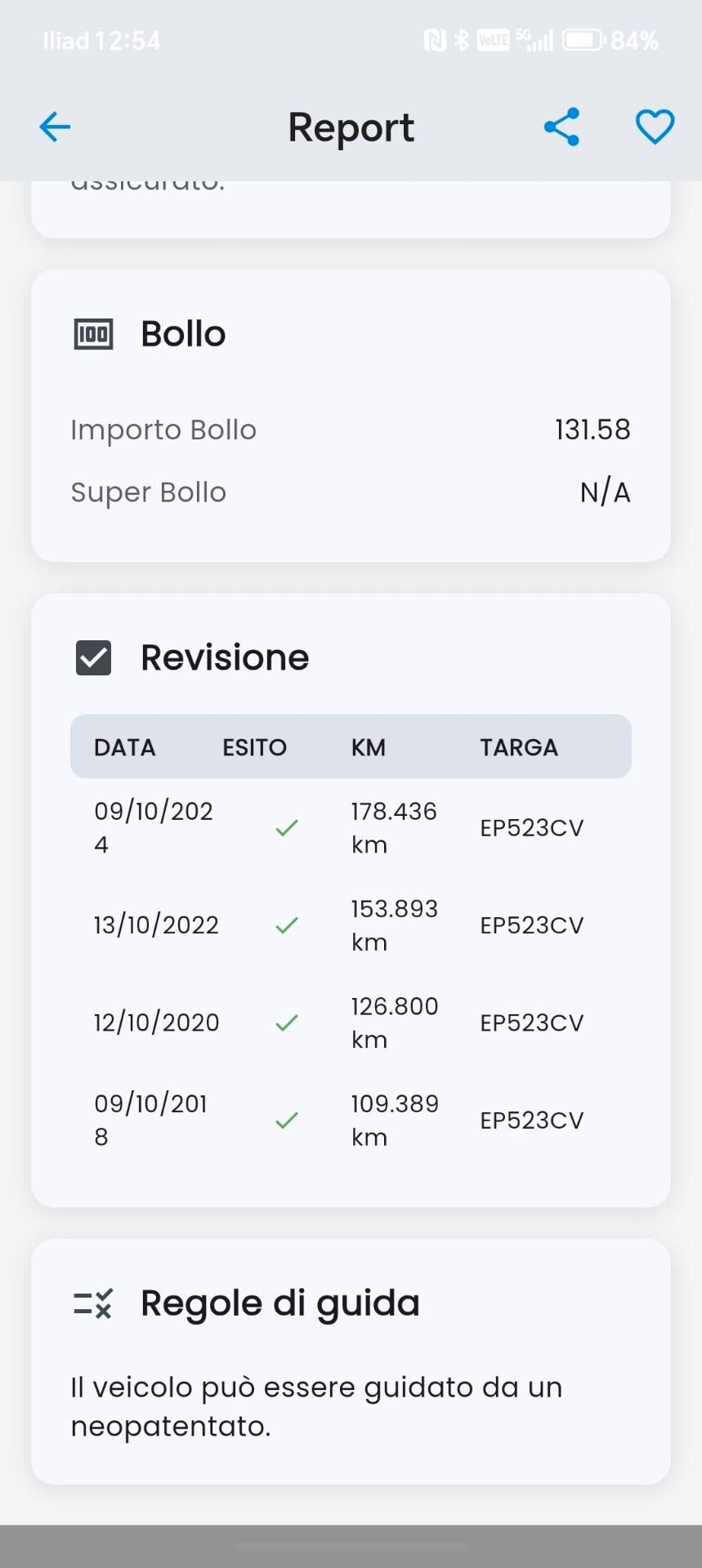Tap green check for 12/10/2020 inspection
This screenshot has width=702, height=1568.
tap(287, 1022)
